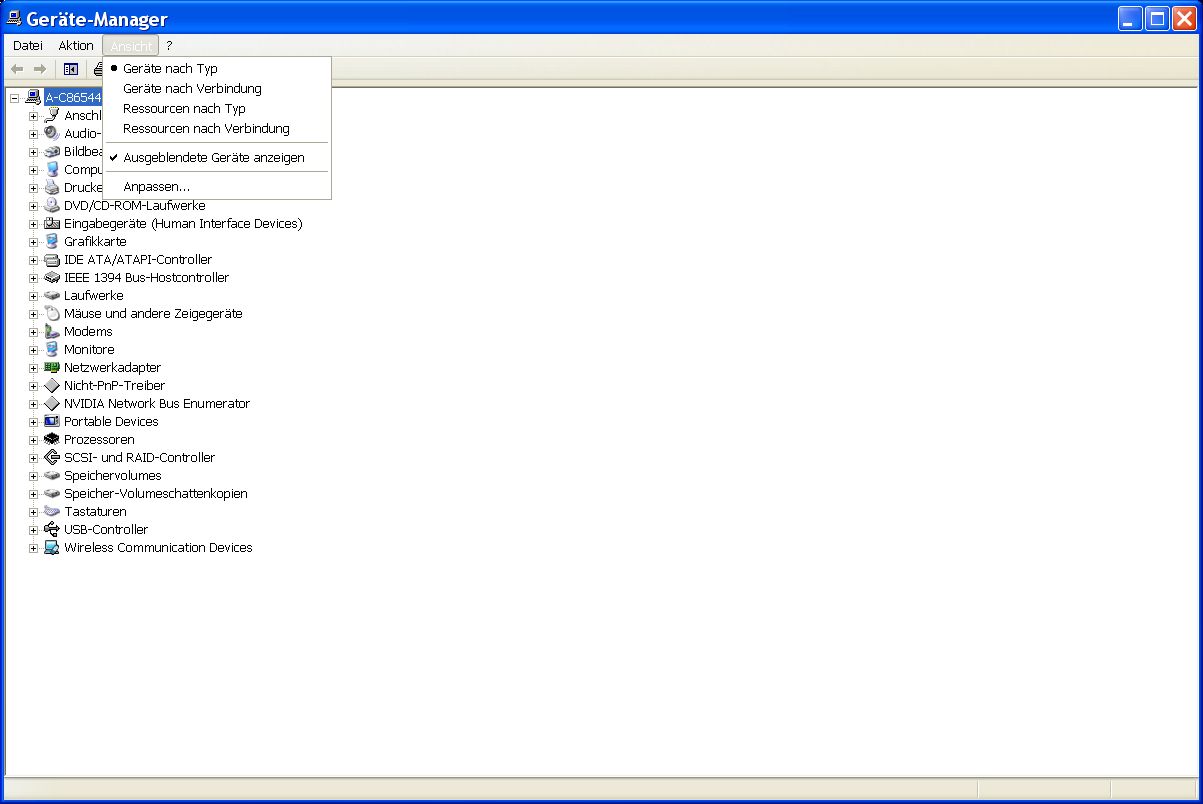Select the Monitore label
The image size is (1203, 804).
pyautogui.click(x=89, y=349)
